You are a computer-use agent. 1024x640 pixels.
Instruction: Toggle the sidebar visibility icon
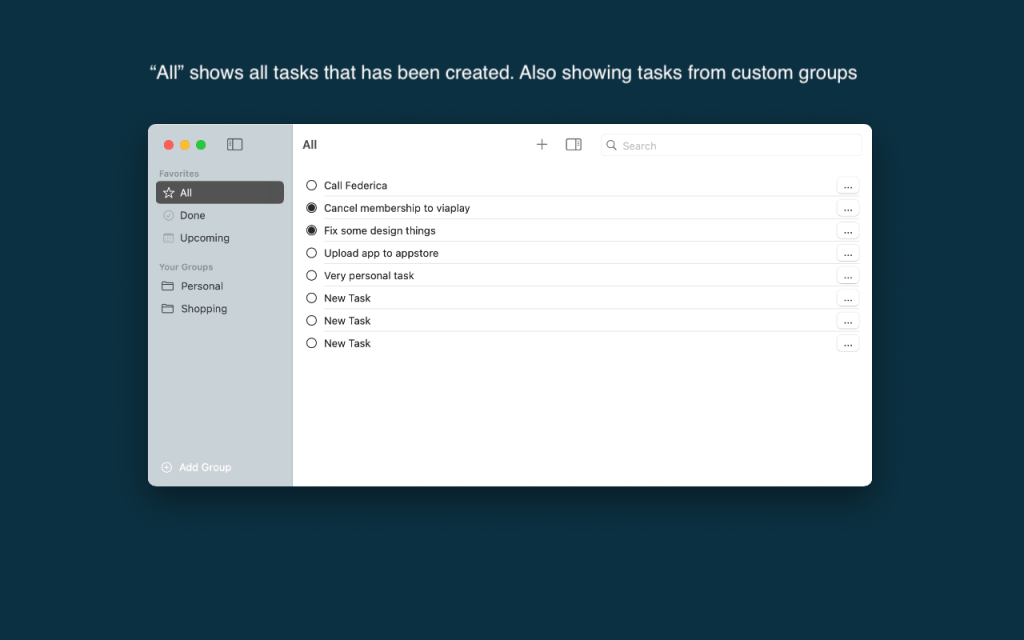pos(235,145)
